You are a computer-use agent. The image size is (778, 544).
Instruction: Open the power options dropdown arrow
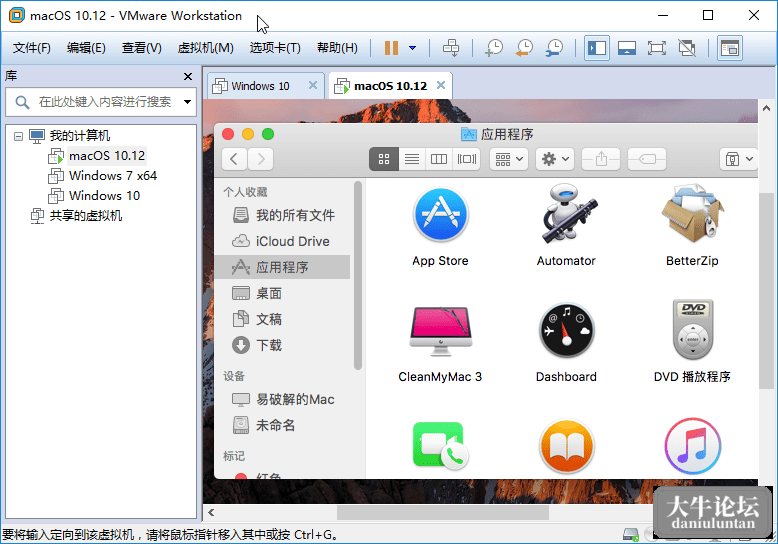click(412, 48)
